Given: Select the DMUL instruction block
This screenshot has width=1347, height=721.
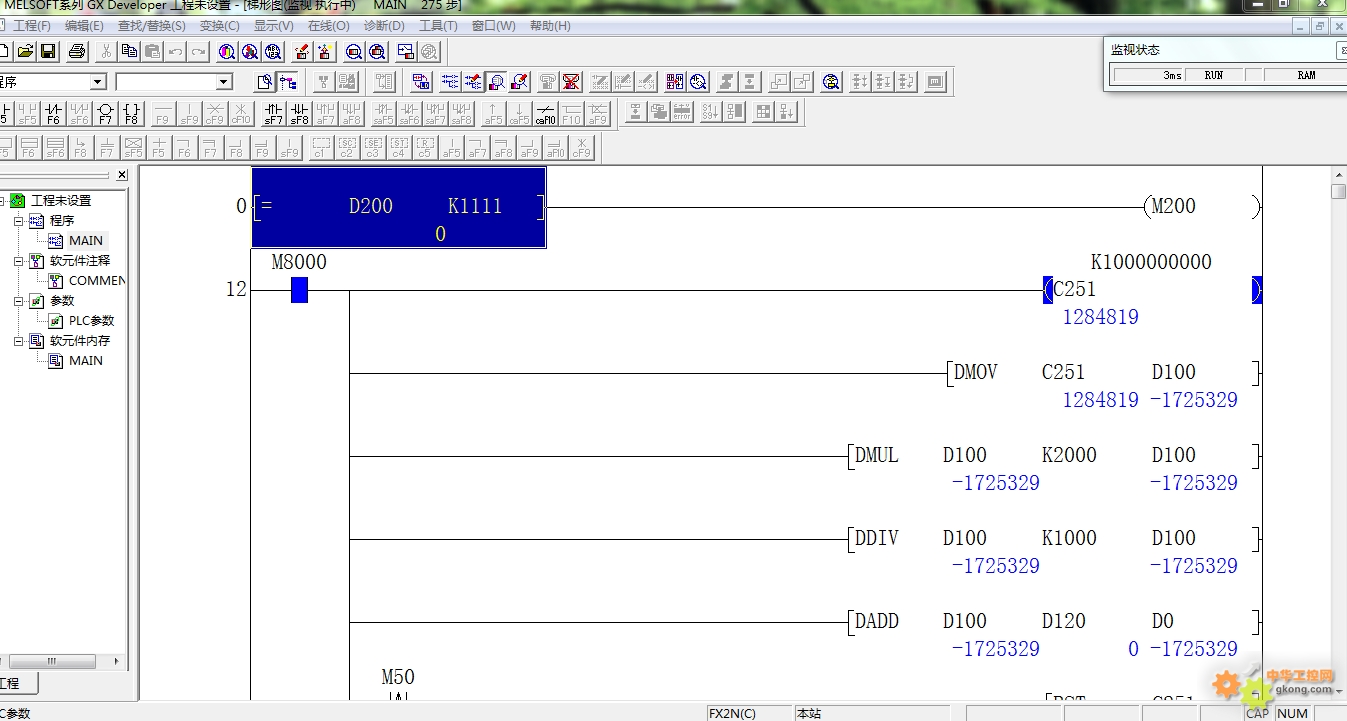Looking at the screenshot, I should (x=1055, y=456).
